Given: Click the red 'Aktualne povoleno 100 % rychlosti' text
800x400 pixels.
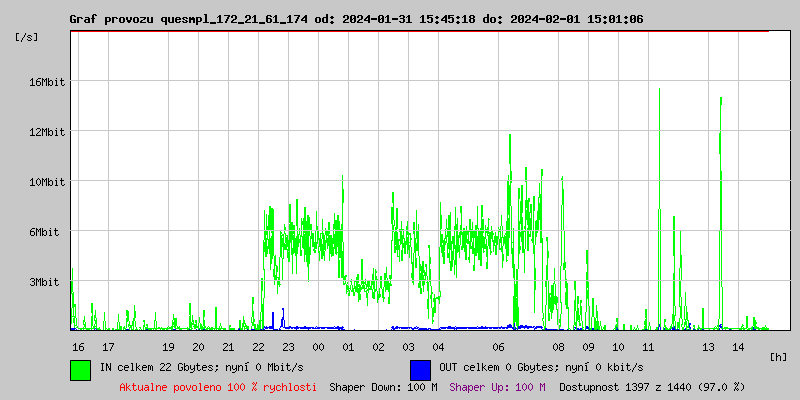Looking at the screenshot, I should pos(218,387).
